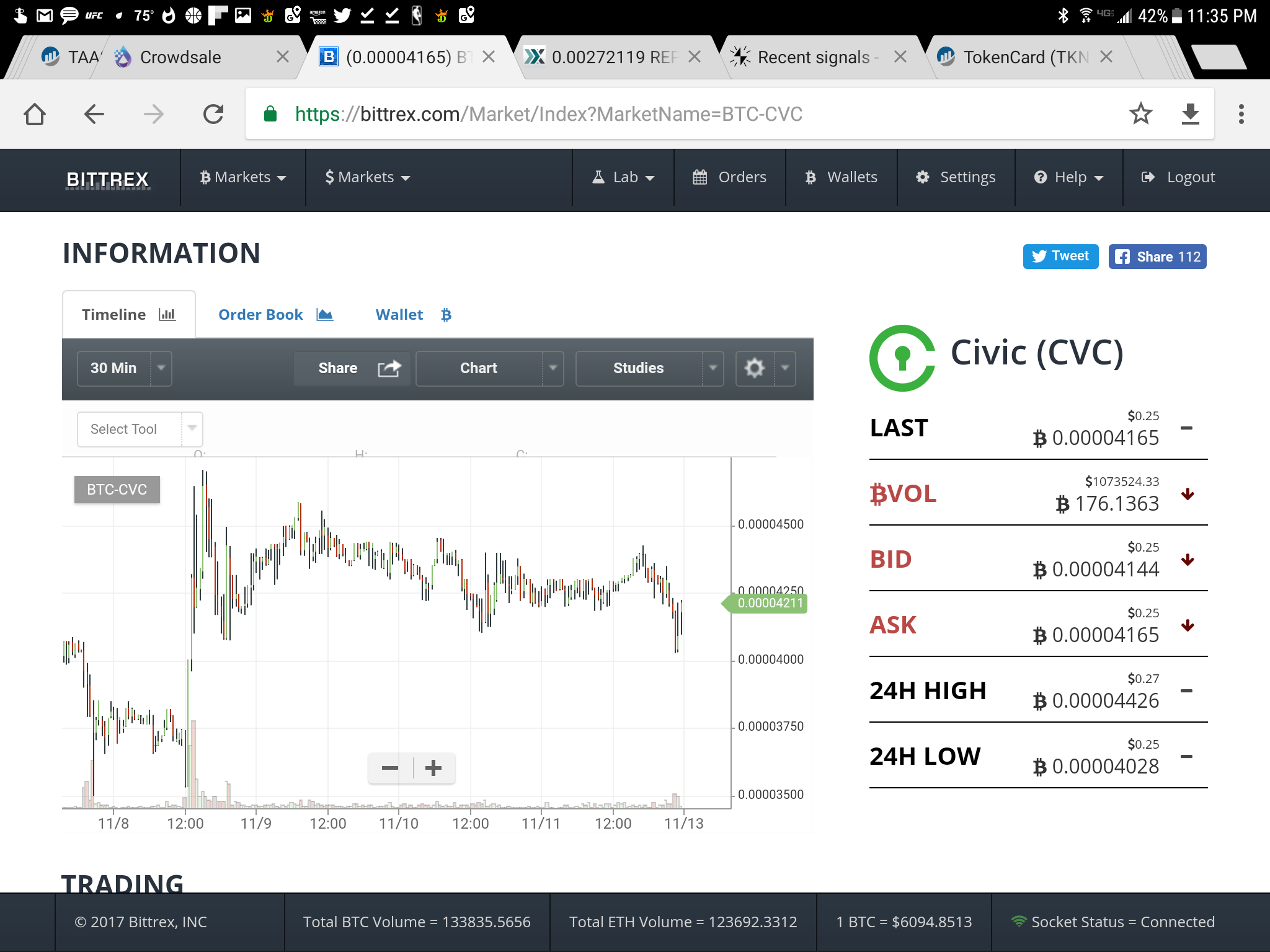Open the Chart type dropdown
The height and width of the screenshot is (952, 1270).
pyautogui.click(x=553, y=368)
